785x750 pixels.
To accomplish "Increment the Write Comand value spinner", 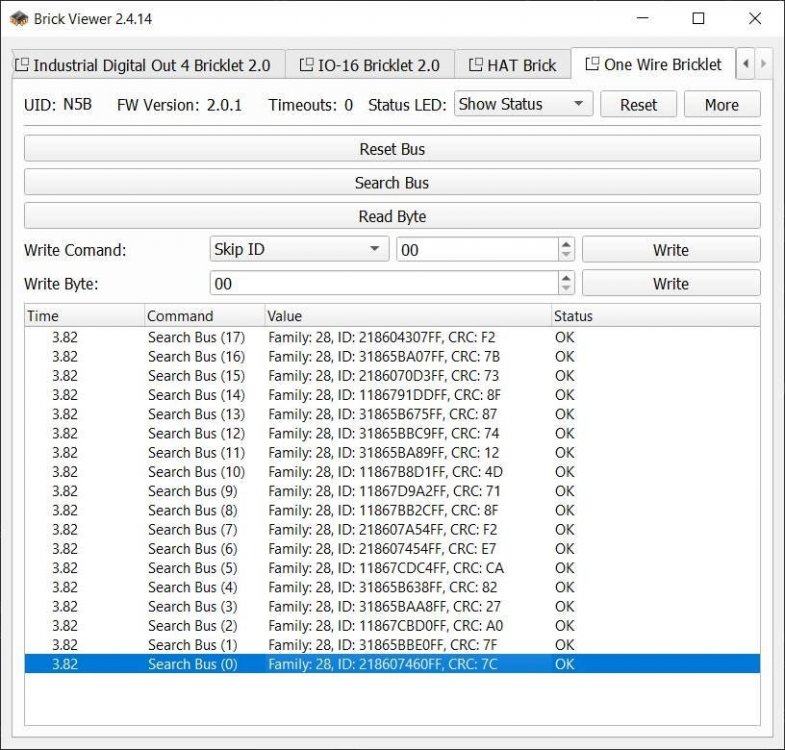I will coord(566,244).
